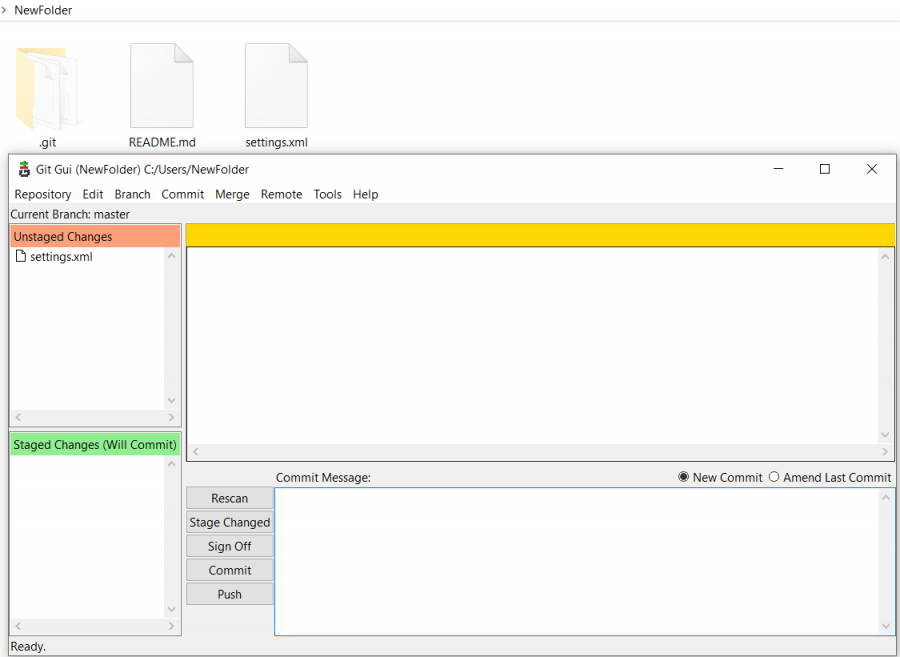This screenshot has width=900, height=657.
Task: Click the left arrow of Staged Changes horizontal scrollbar
Action: [18, 626]
